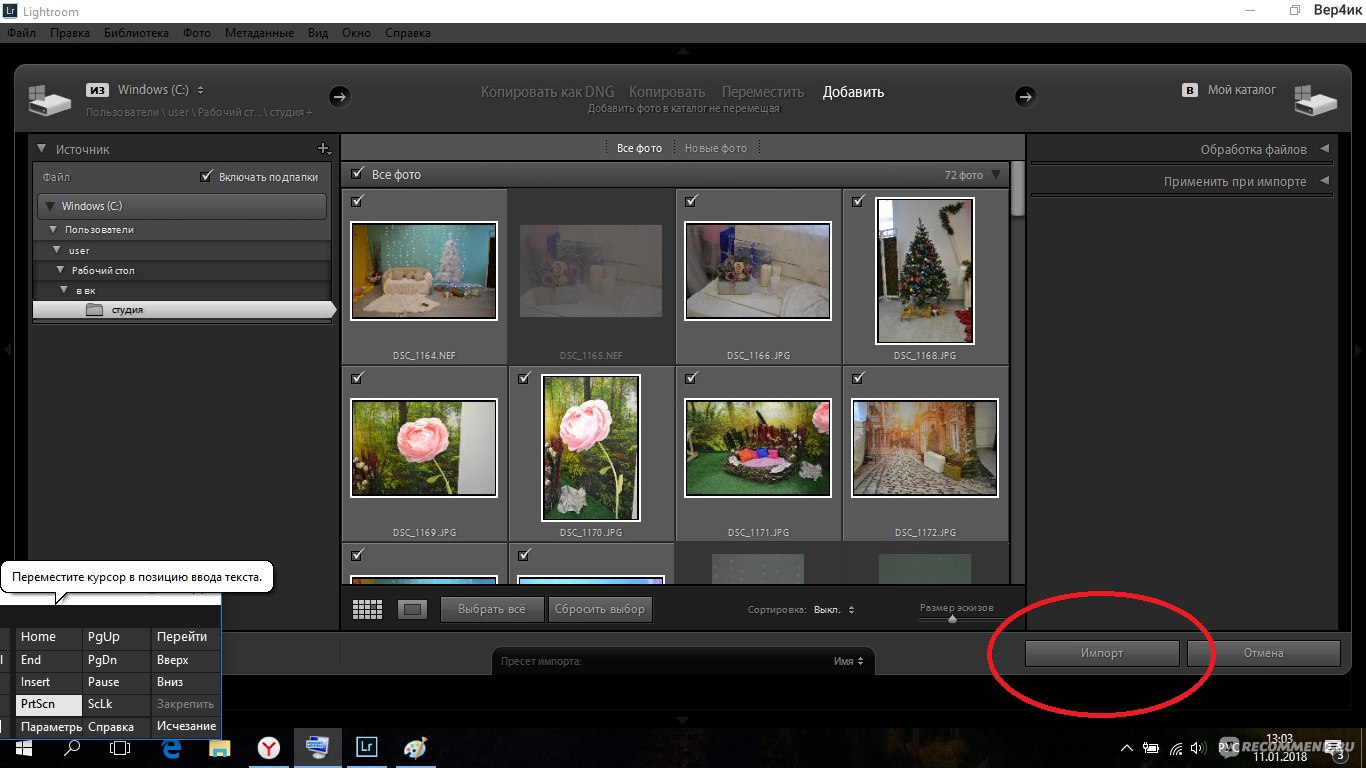Screen dimensions: 1366x768
Task: Open File Explorer from the taskbar
Action: click(220, 747)
